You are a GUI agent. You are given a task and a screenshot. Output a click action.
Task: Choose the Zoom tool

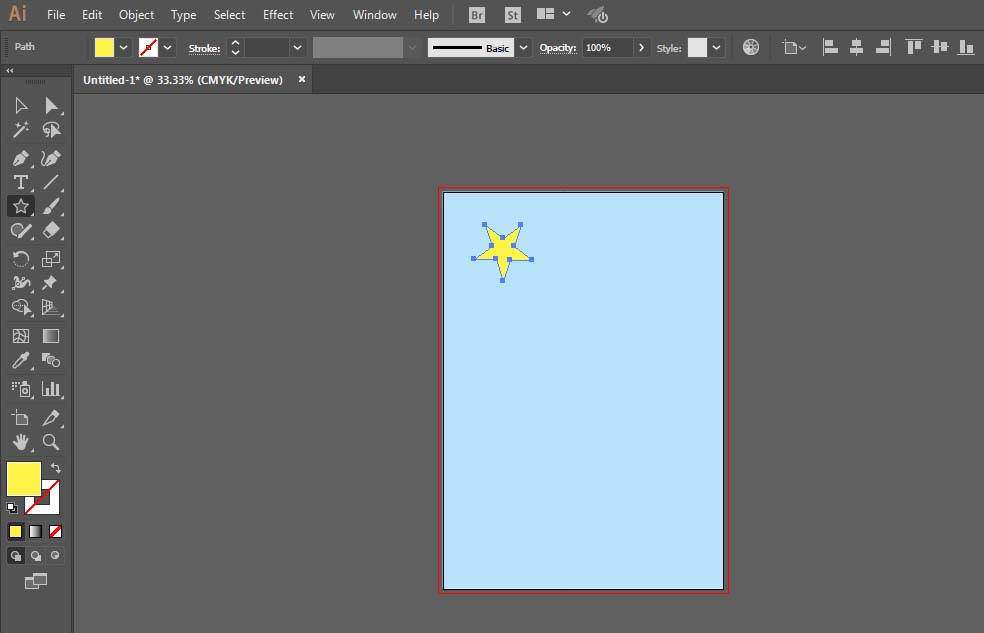pyautogui.click(x=51, y=441)
